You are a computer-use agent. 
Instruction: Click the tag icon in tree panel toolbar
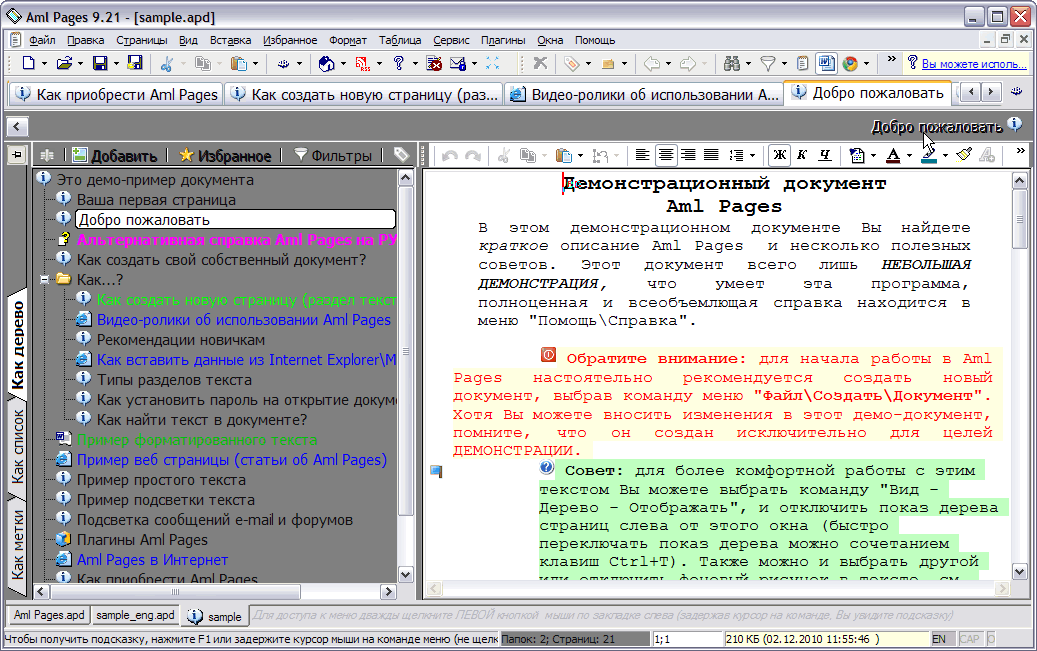tap(401, 155)
